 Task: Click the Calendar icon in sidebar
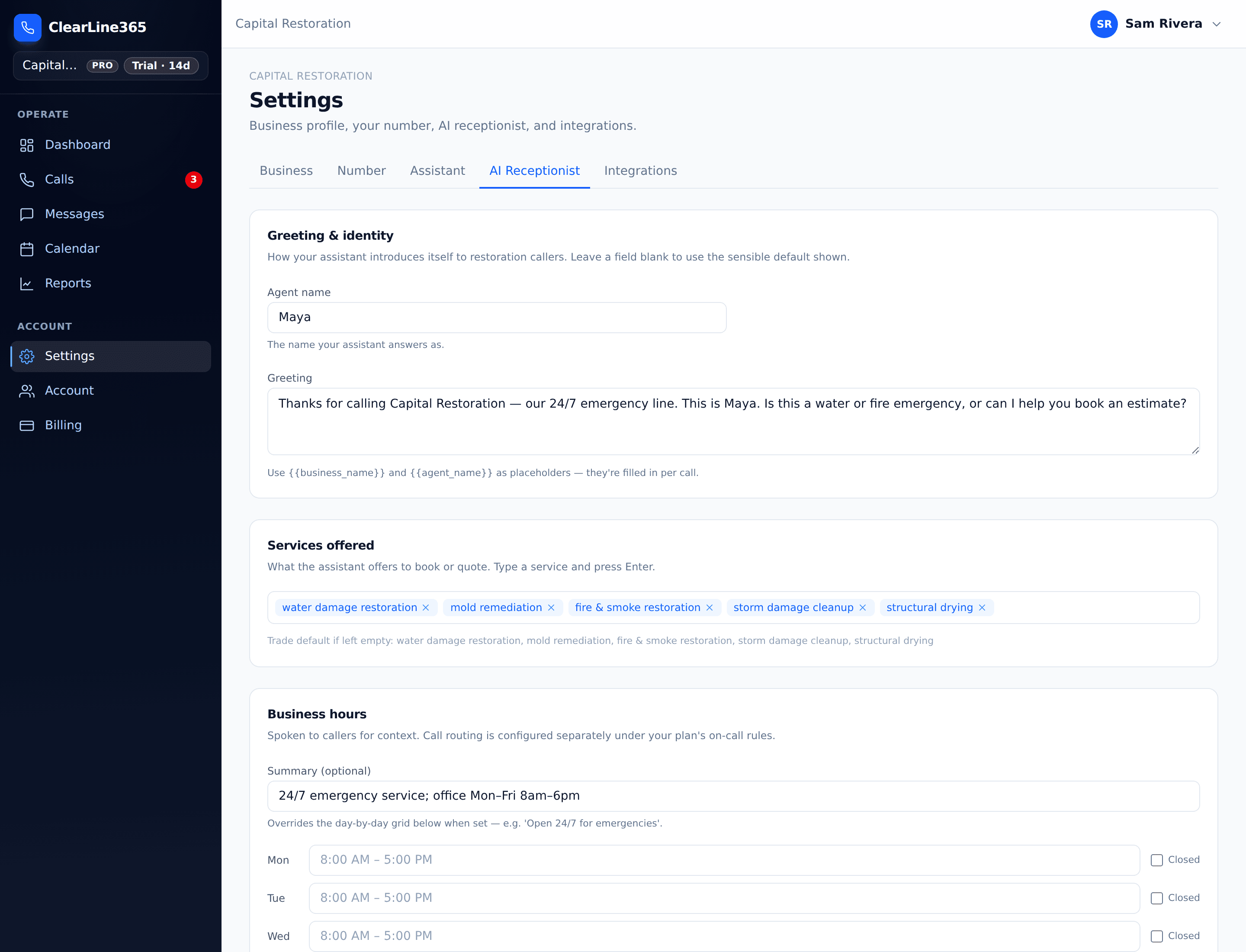(x=27, y=249)
